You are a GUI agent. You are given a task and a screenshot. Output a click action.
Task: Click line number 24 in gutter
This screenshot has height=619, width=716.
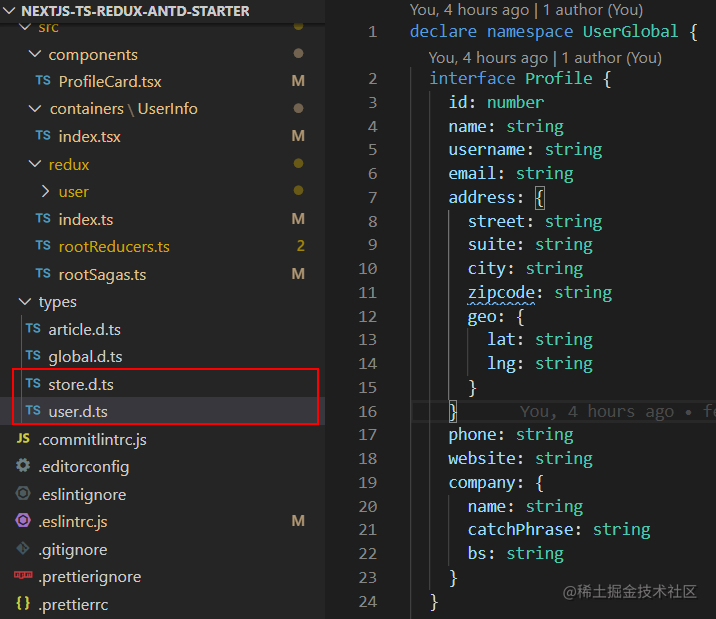click(x=368, y=602)
